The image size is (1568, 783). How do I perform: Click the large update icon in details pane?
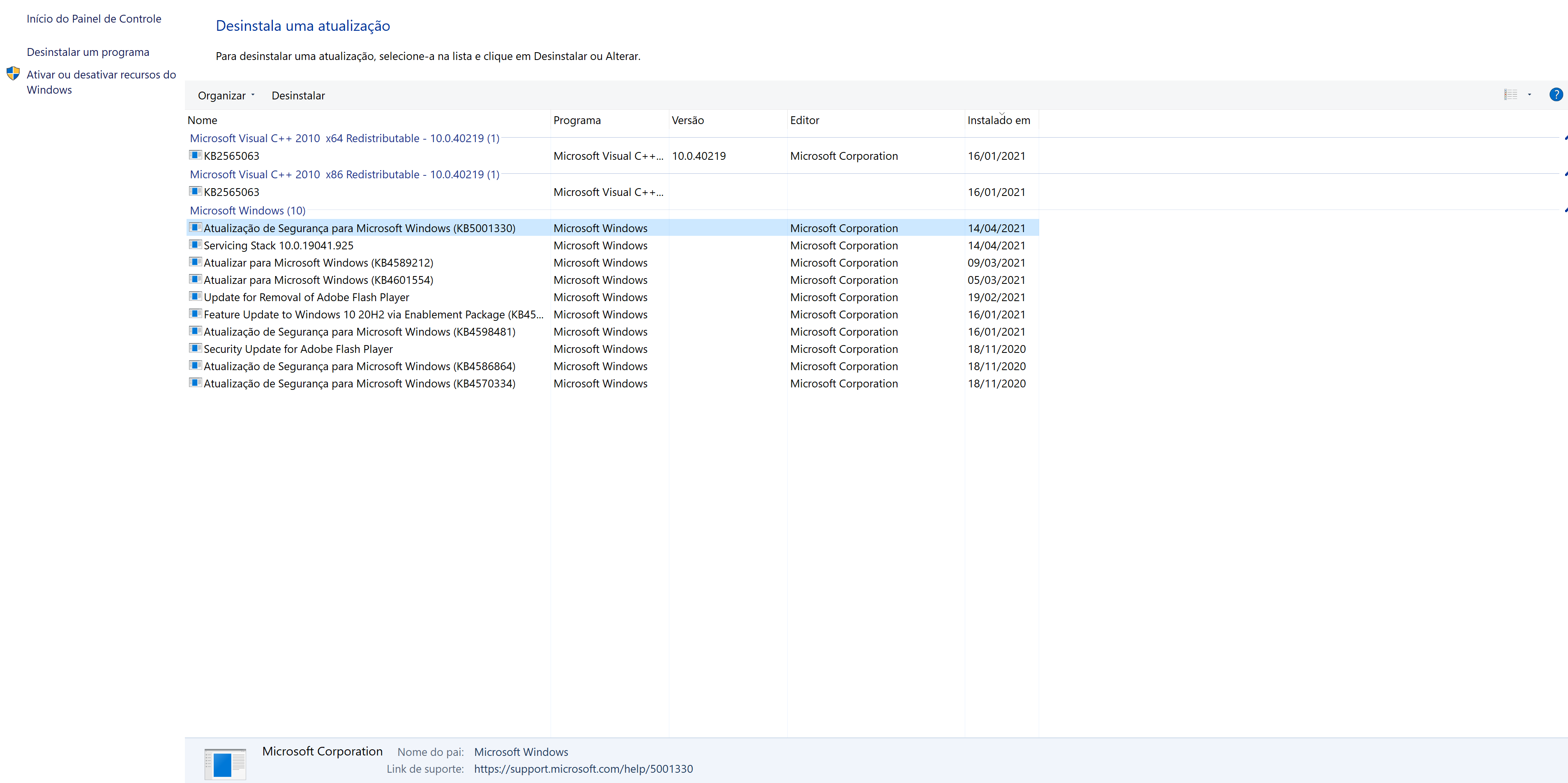(x=225, y=764)
